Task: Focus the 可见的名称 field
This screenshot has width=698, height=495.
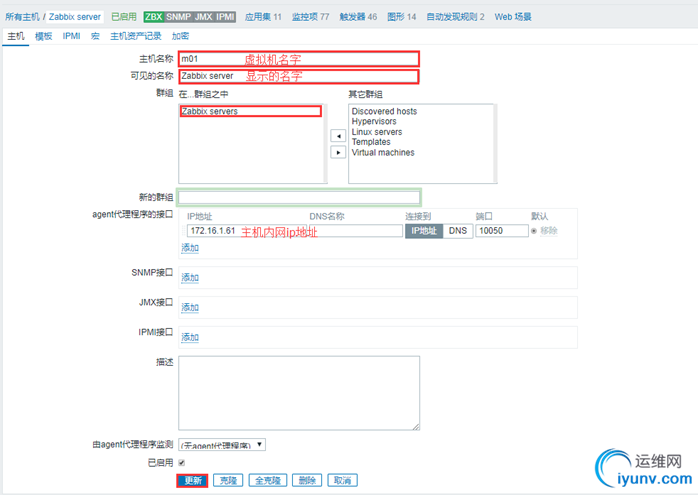Action: 299,76
